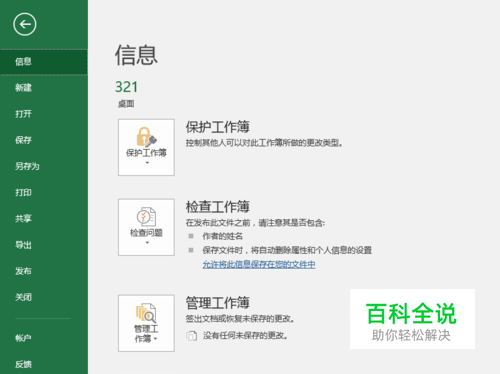Click the 桌面 location text
Image resolution: width=500 pixels, height=374 pixels.
tap(126, 104)
